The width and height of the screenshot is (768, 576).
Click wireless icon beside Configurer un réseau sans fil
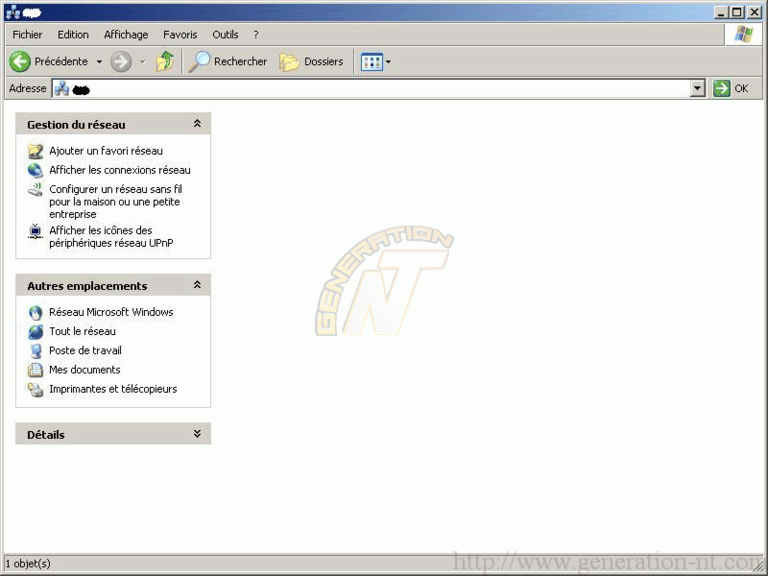tap(35, 190)
